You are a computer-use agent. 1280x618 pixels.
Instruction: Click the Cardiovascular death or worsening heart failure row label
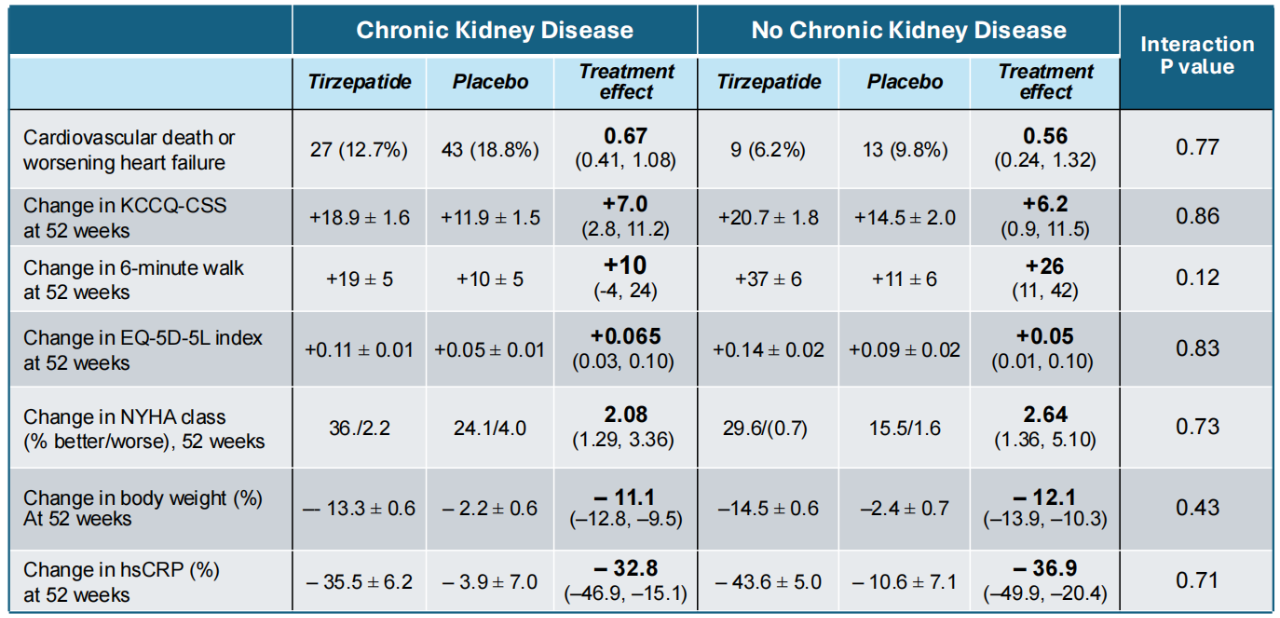(129, 150)
